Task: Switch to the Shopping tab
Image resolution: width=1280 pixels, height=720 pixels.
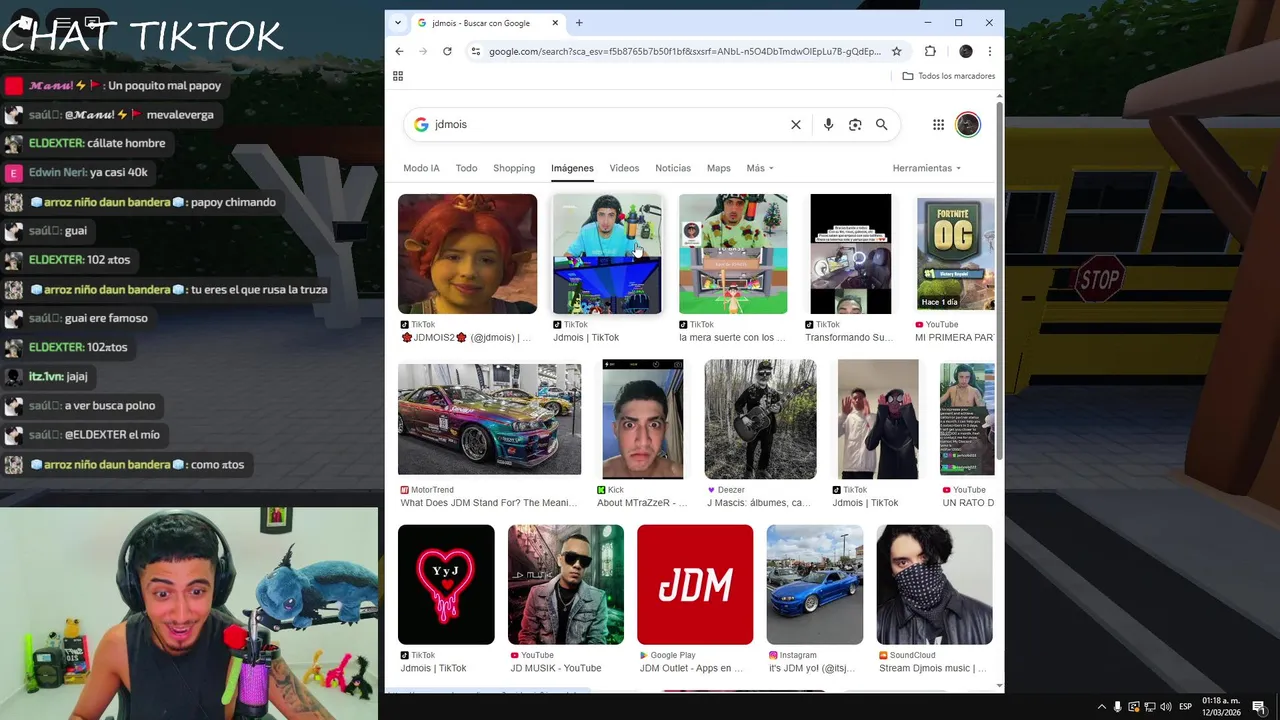Action: (x=514, y=168)
